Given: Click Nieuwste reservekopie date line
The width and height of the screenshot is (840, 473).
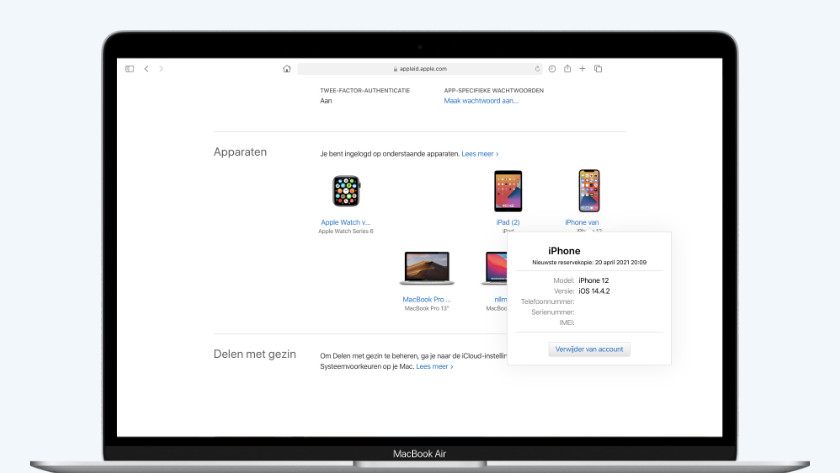Looking at the screenshot, I should click(589, 262).
